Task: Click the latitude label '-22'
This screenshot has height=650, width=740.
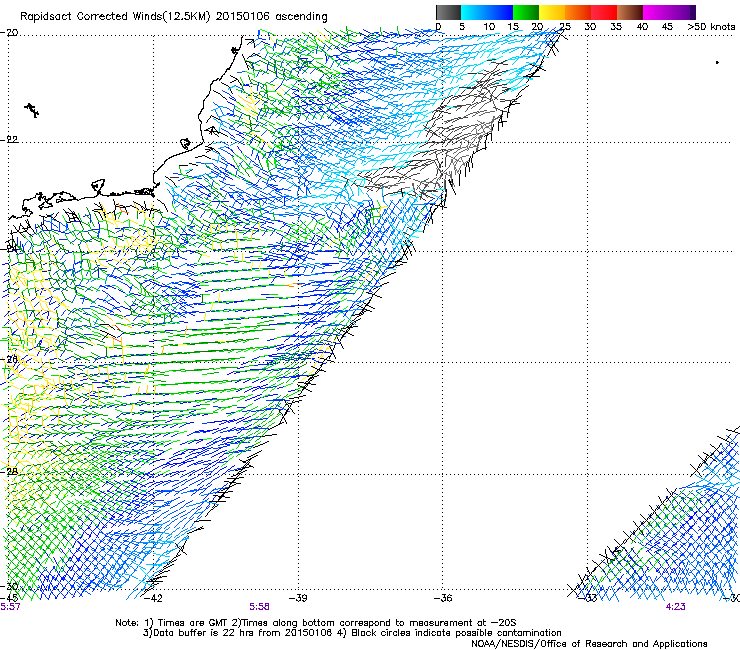Action: [10, 139]
